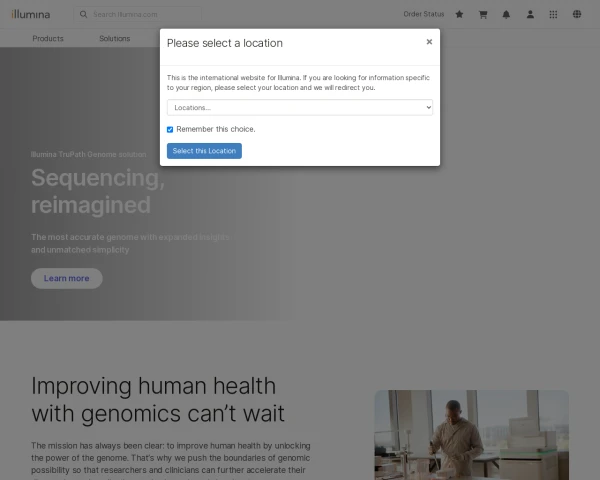Click Select this Location button

click(204, 151)
